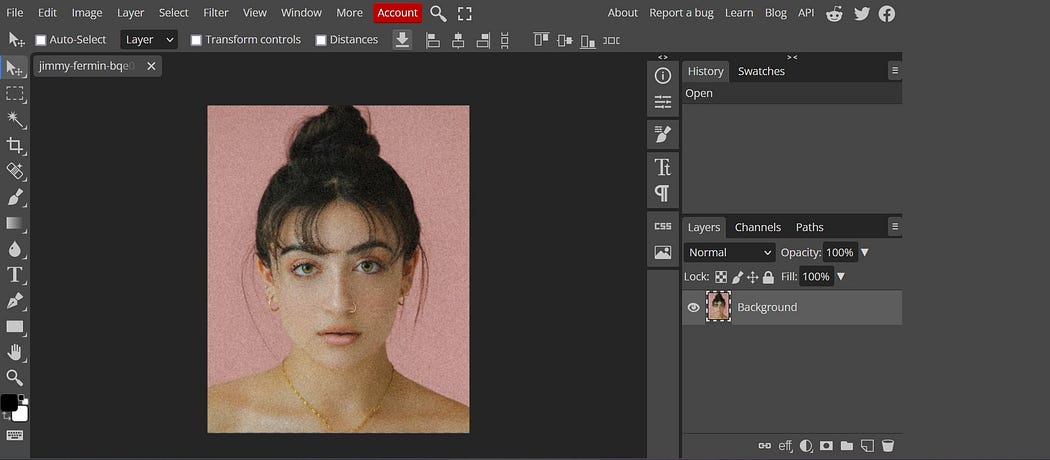1050x460 pixels.
Task: Select the Hand tool
Action: (15, 351)
